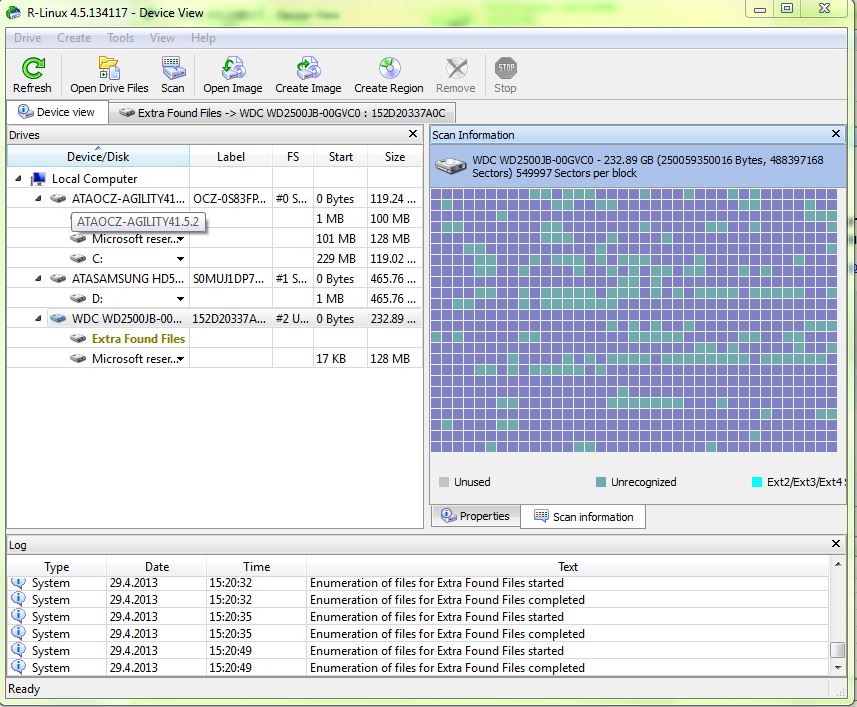Click the Create Region toolbar icon
This screenshot has height=707, width=857.
click(x=389, y=68)
